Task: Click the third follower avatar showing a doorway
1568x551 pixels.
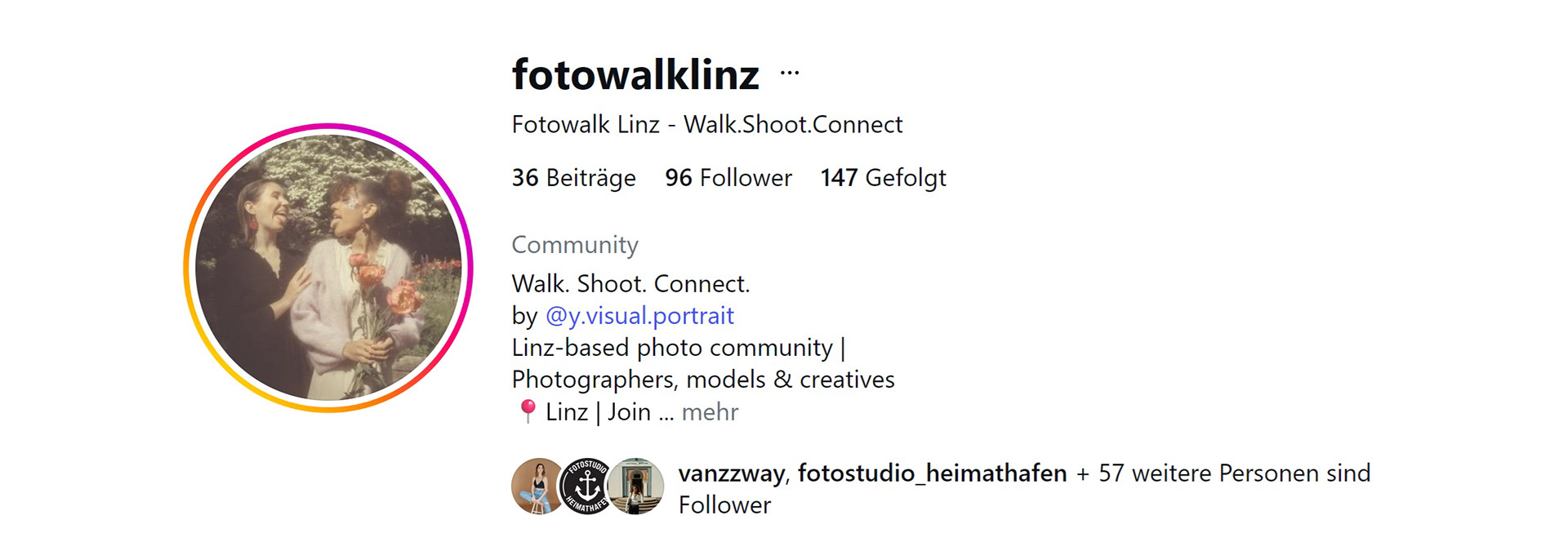Action: (636, 487)
